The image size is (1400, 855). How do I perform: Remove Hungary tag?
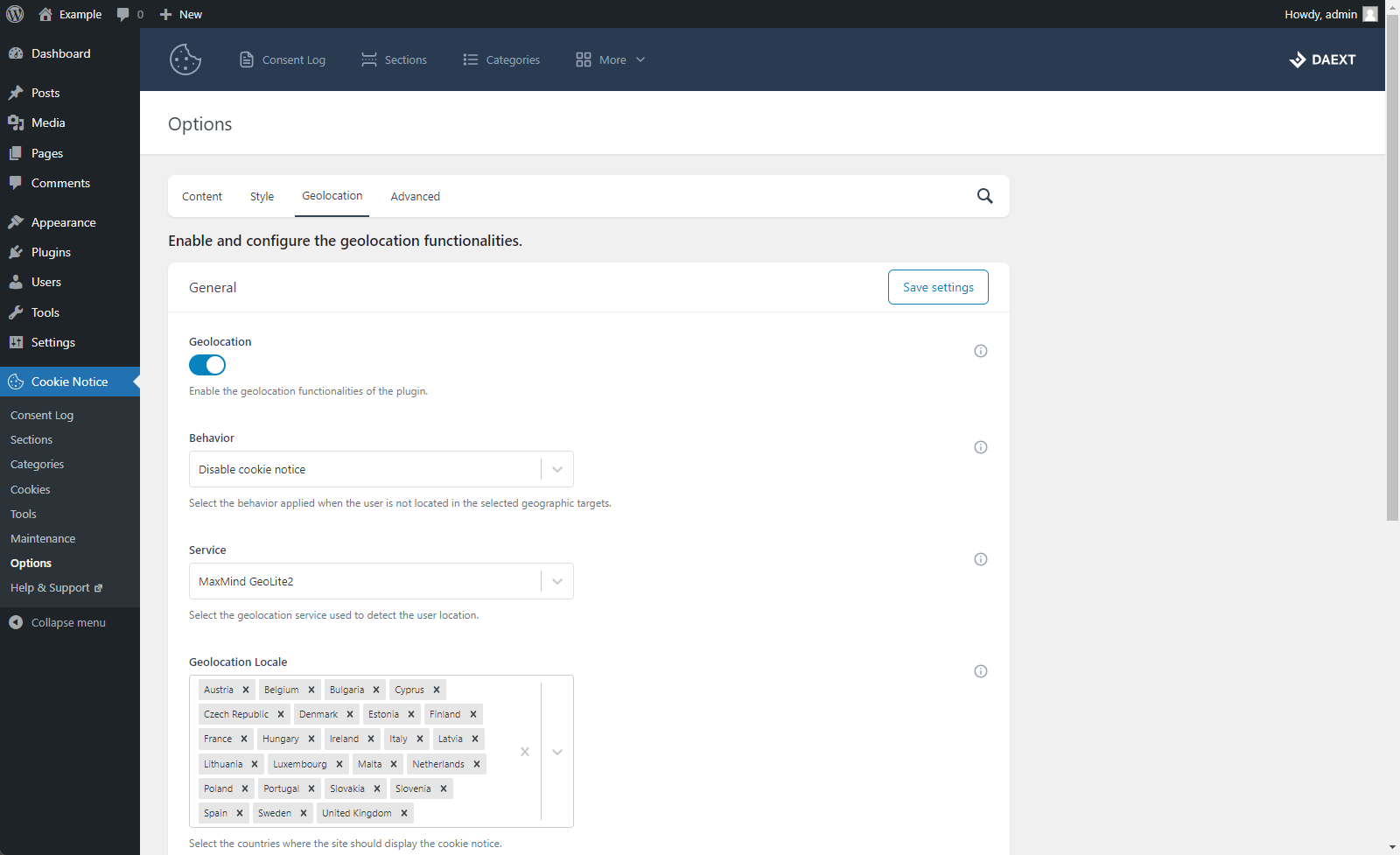point(311,739)
